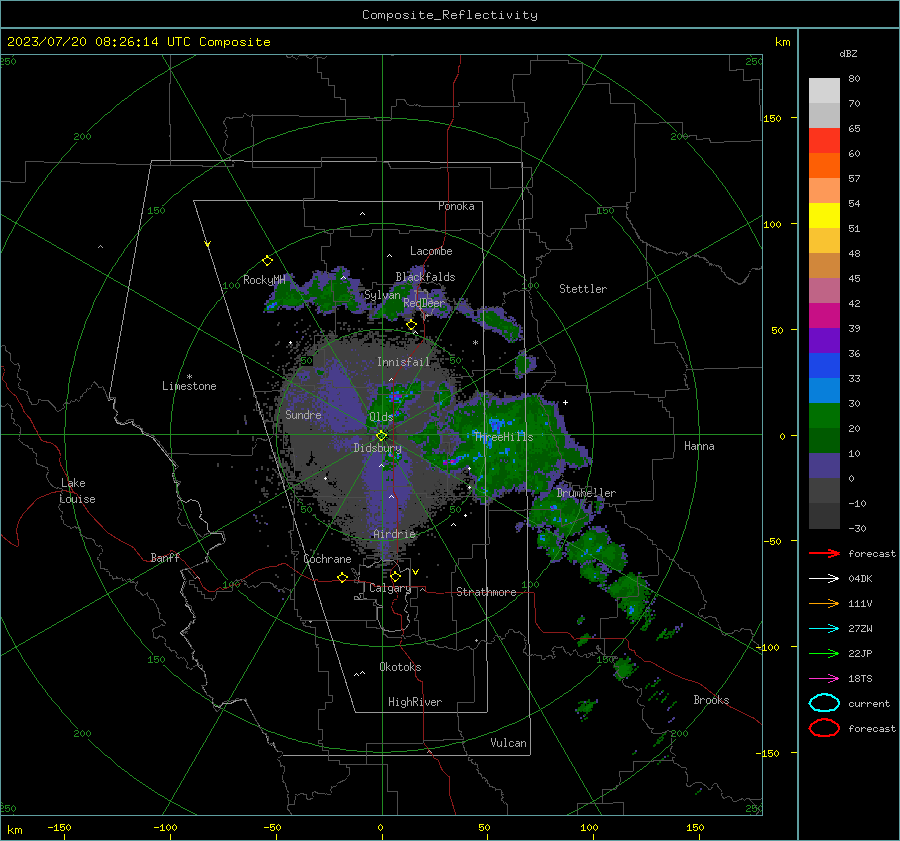This screenshot has width=900, height=841.
Task: Click the HighRiver town label
Action: [x=415, y=702]
